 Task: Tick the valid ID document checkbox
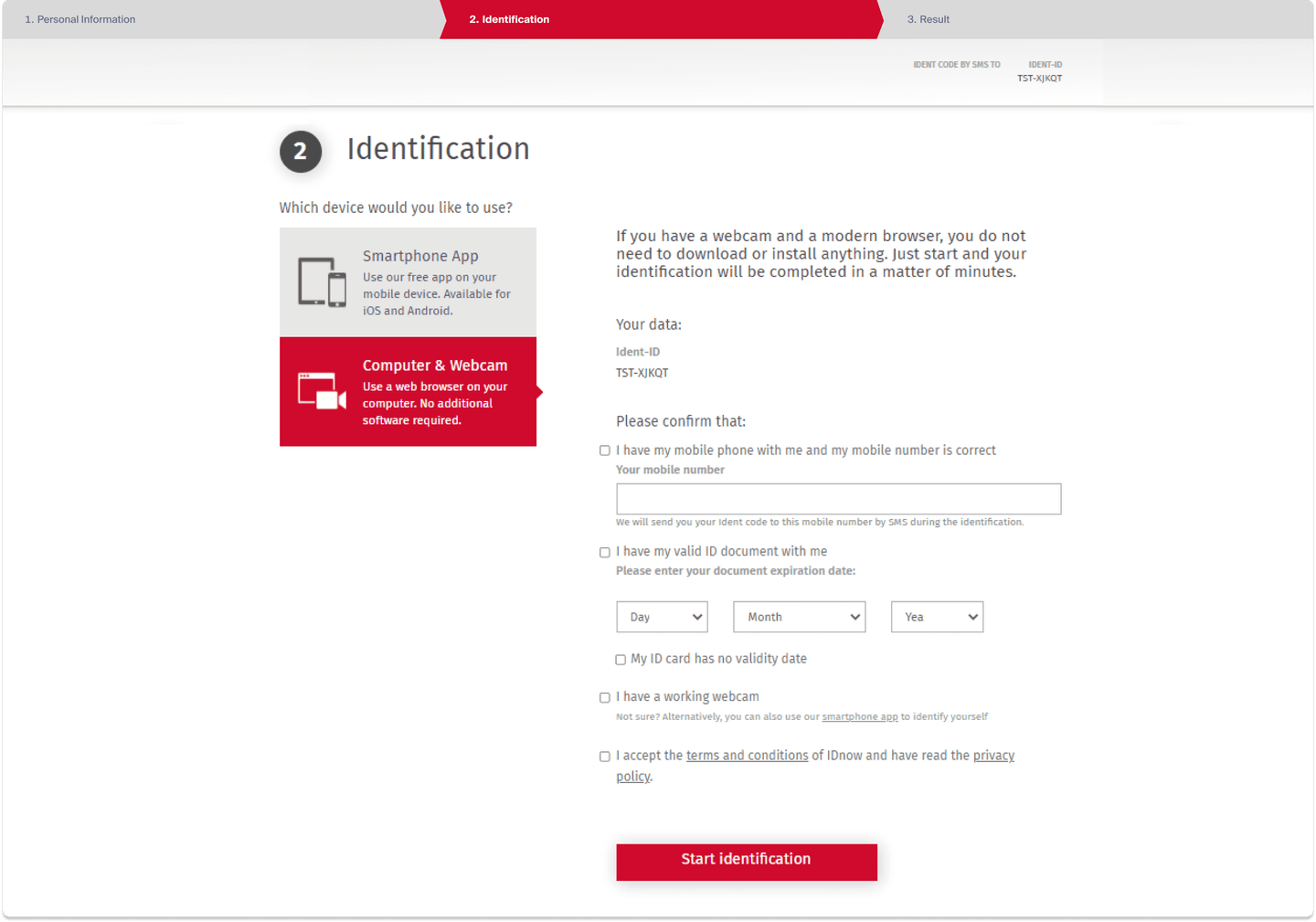pyautogui.click(x=605, y=552)
